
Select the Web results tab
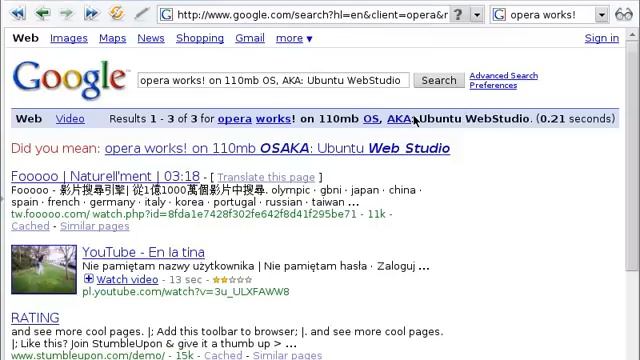29,119
